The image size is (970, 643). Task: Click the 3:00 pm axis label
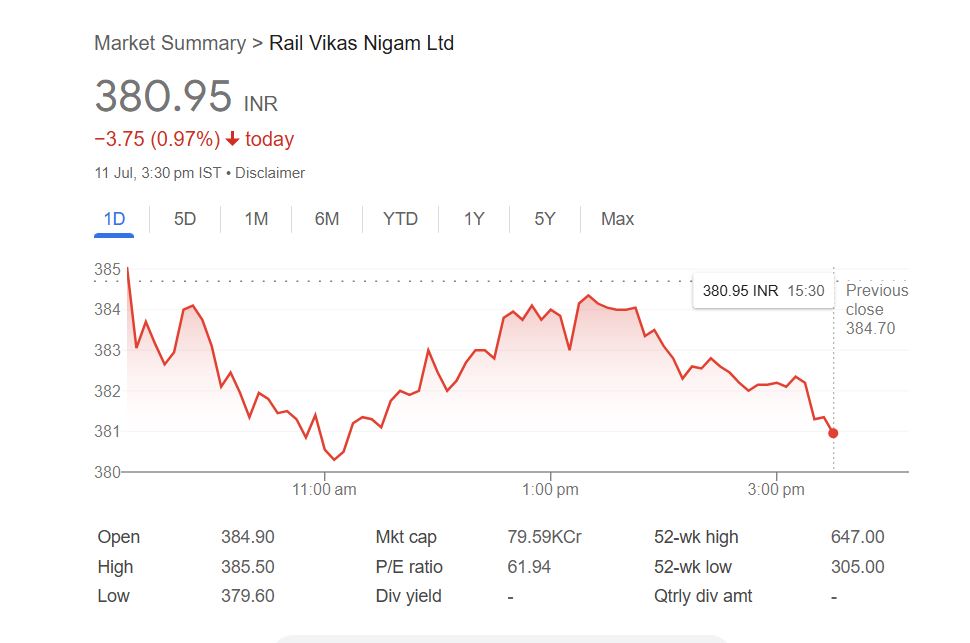click(x=776, y=490)
